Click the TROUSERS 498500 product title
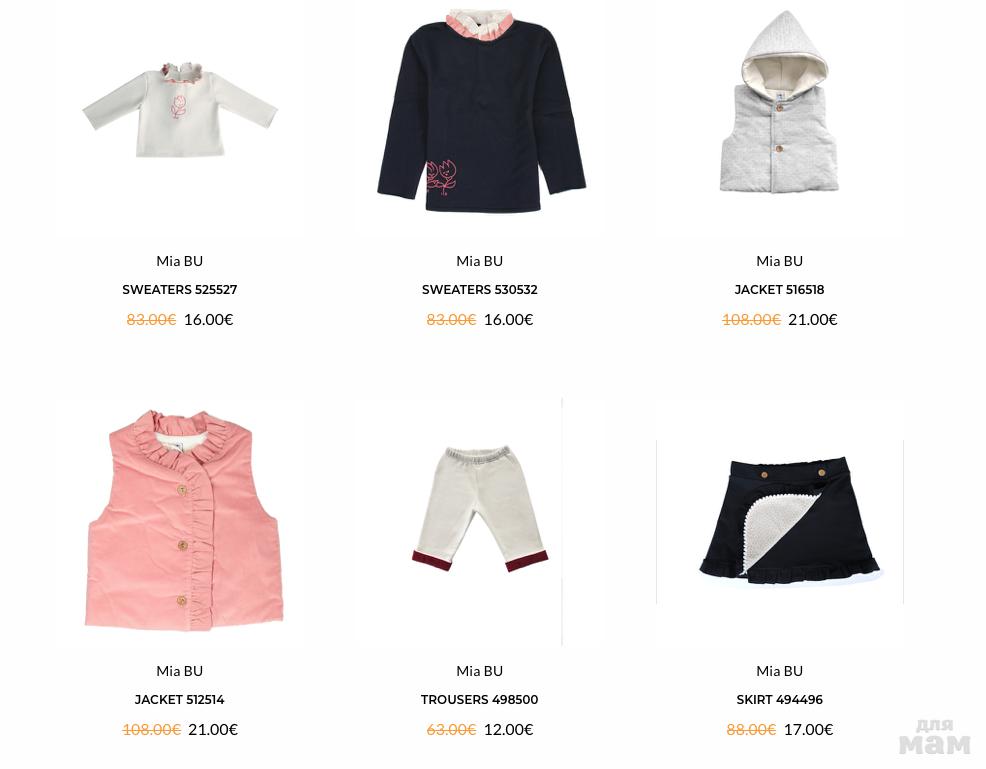 pos(480,700)
